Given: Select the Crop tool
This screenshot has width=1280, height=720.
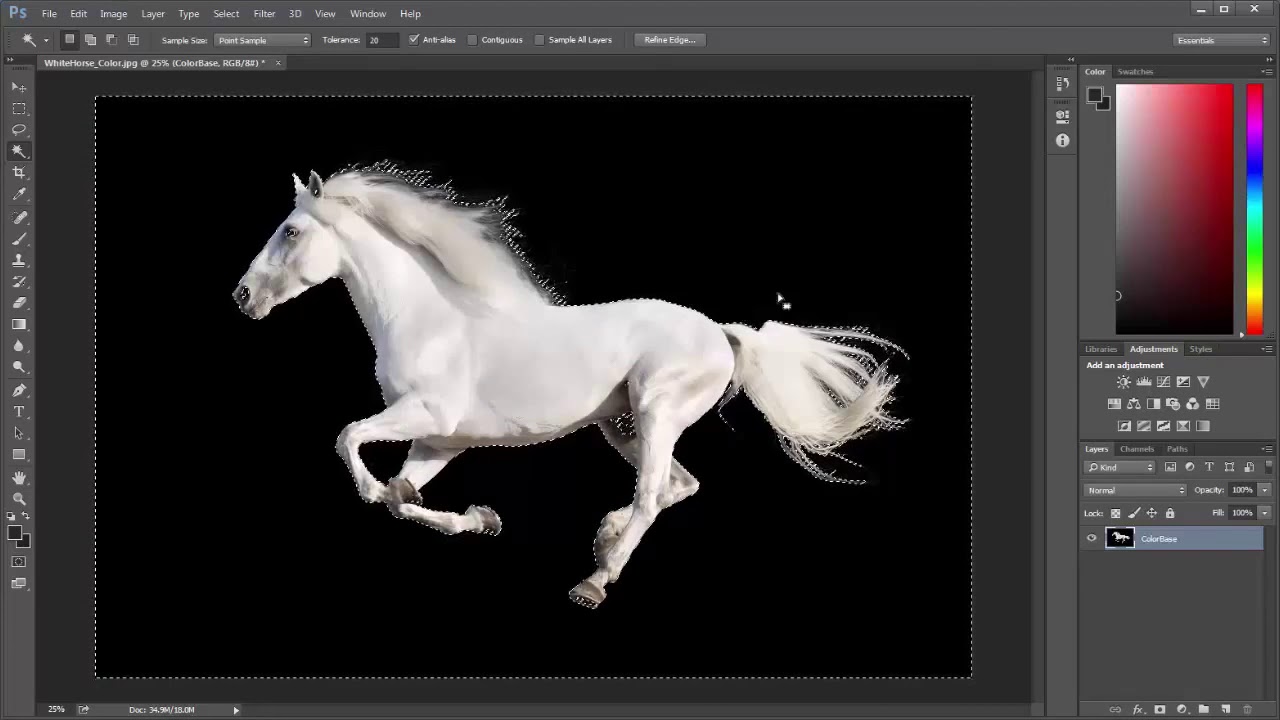Looking at the screenshot, I should pos(19,173).
